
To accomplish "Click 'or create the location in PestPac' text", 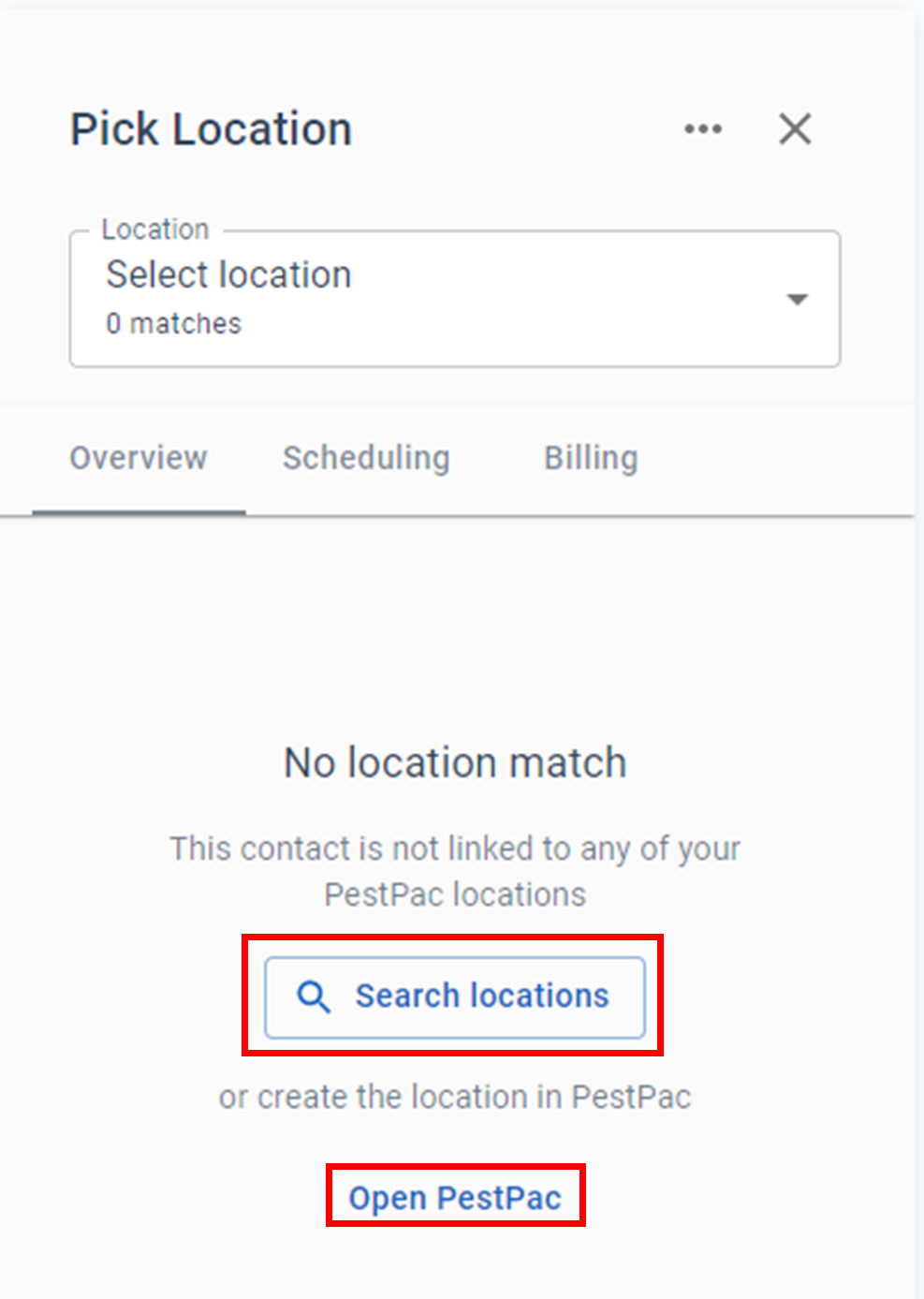I will click(455, 1097).
